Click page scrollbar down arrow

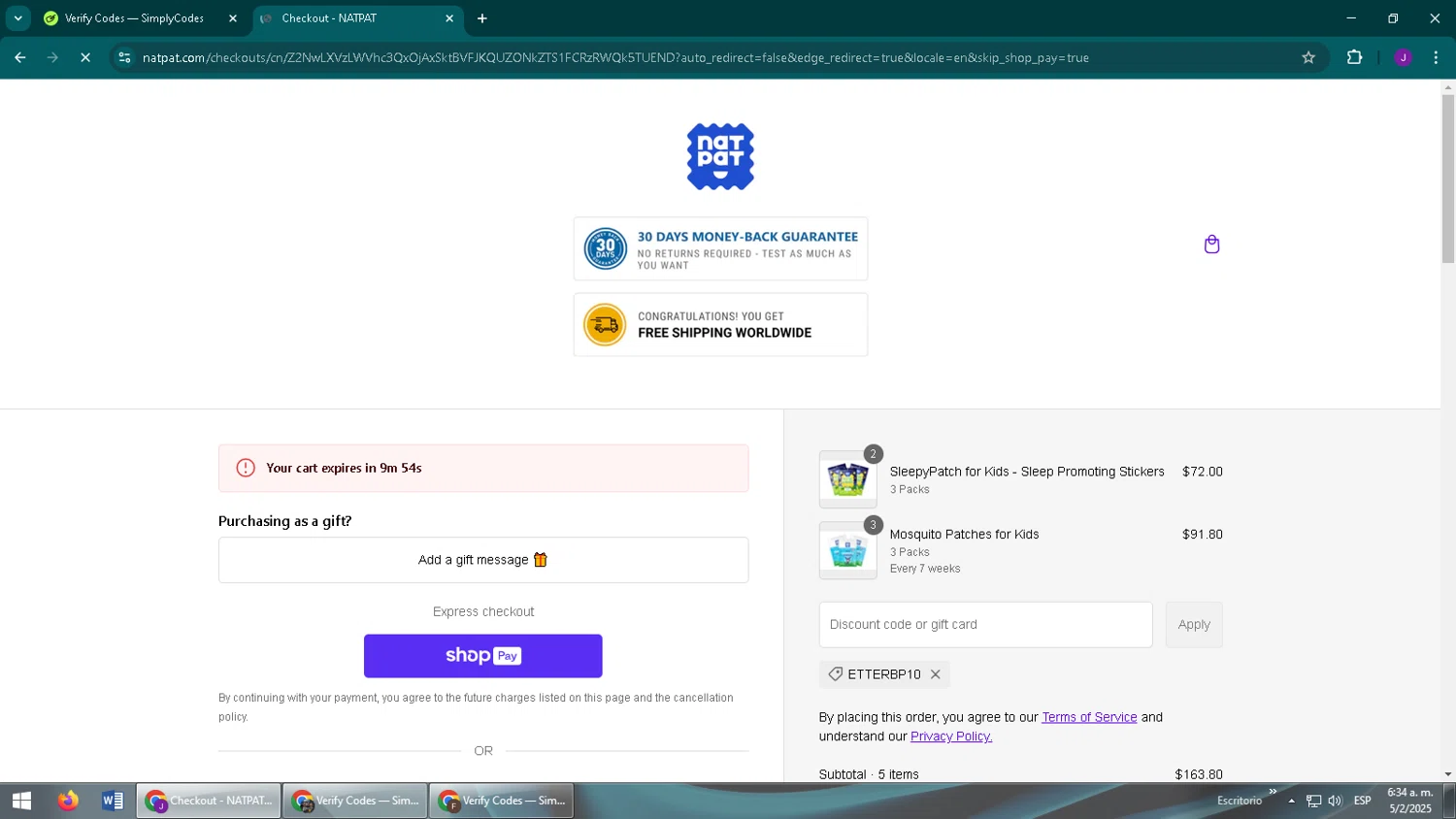pos(1447,774)
